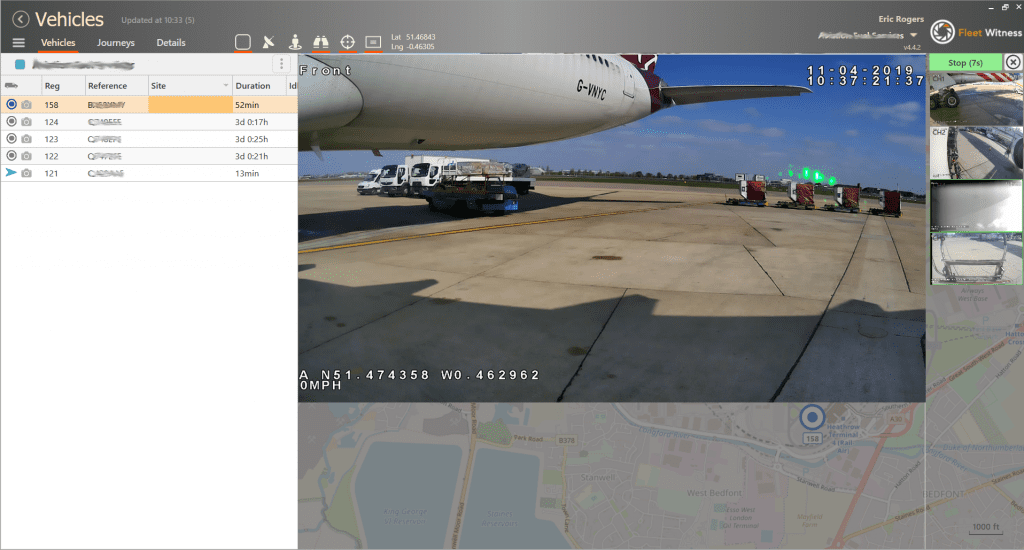Toggle the rounded square selection tool
The width and height of the screenshot is (1024, 550).
(243, 42)
